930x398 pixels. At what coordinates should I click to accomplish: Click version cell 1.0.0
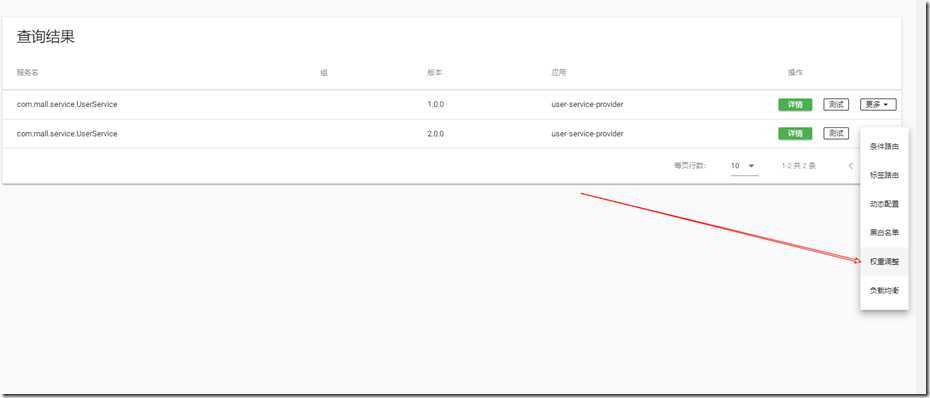(x=435, y=104)
